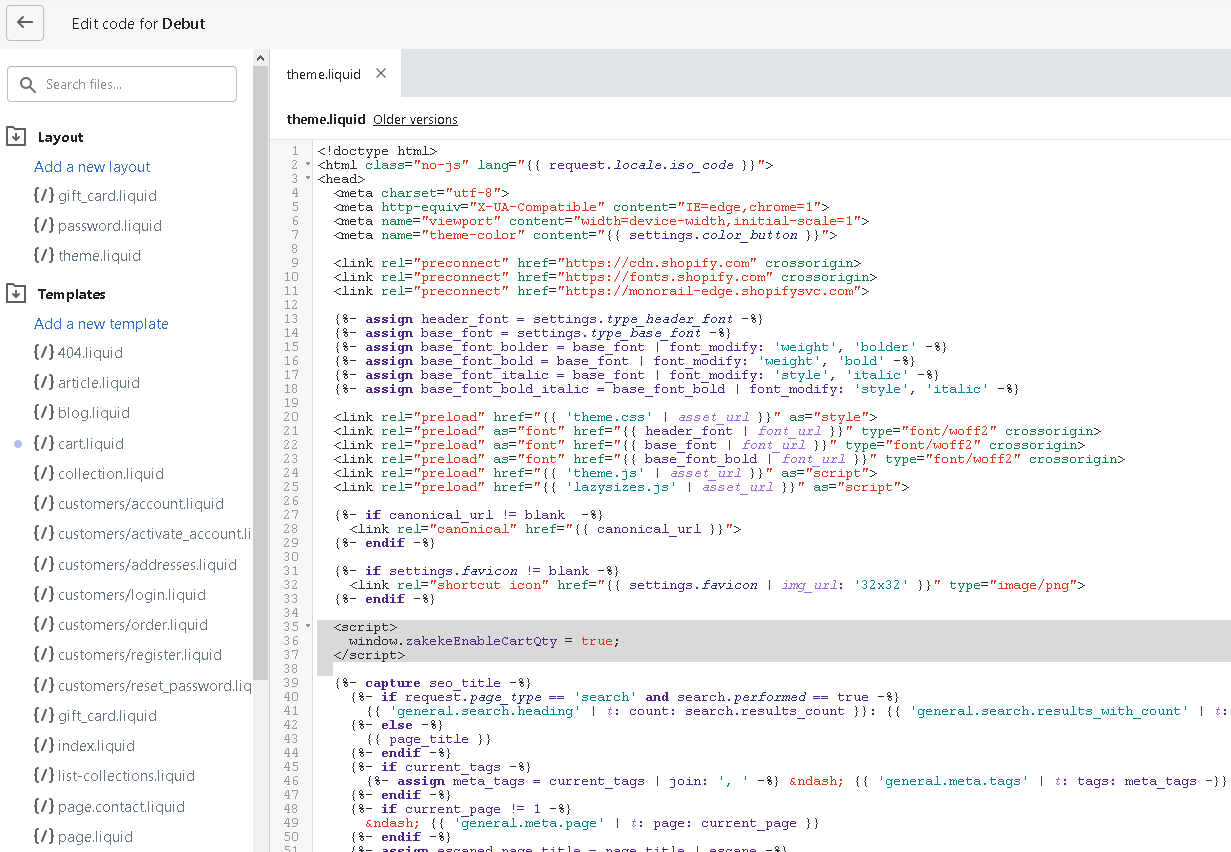The width and height of the screenshot is (1231, 852).
Task: Open gift_card.liquid under Templates
Action: click(x=107, y=716)
